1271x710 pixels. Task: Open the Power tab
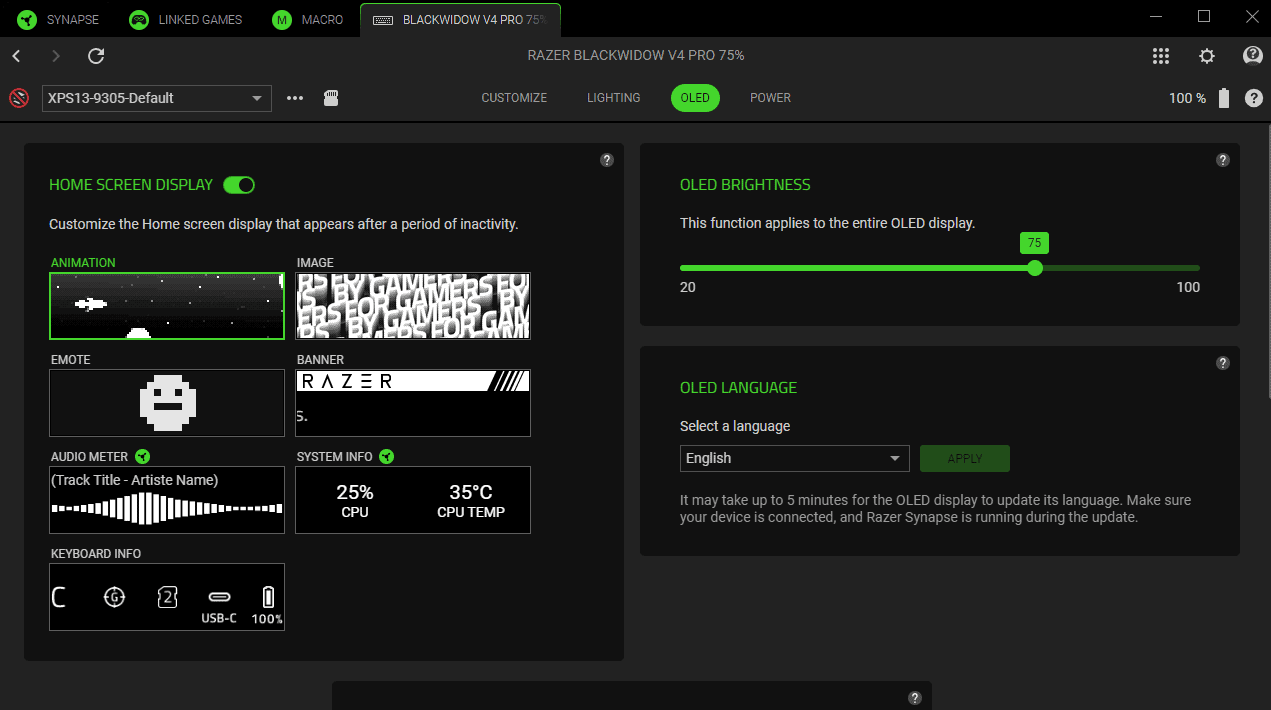click(x=770, y=98)
